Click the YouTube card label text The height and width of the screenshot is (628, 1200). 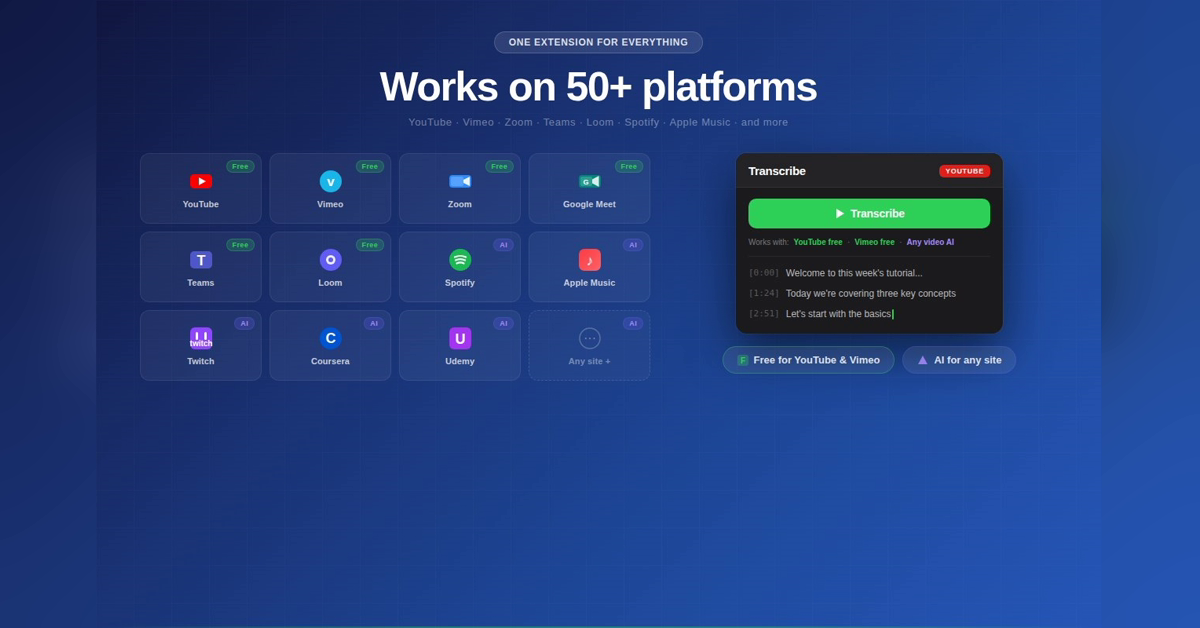(x=201, y=204)
